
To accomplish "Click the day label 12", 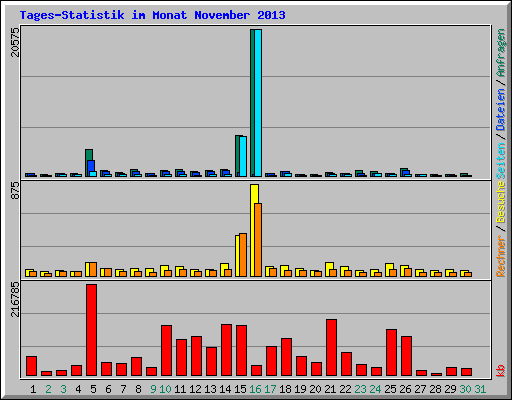I will pyautogui.click(x=195, y=389).
